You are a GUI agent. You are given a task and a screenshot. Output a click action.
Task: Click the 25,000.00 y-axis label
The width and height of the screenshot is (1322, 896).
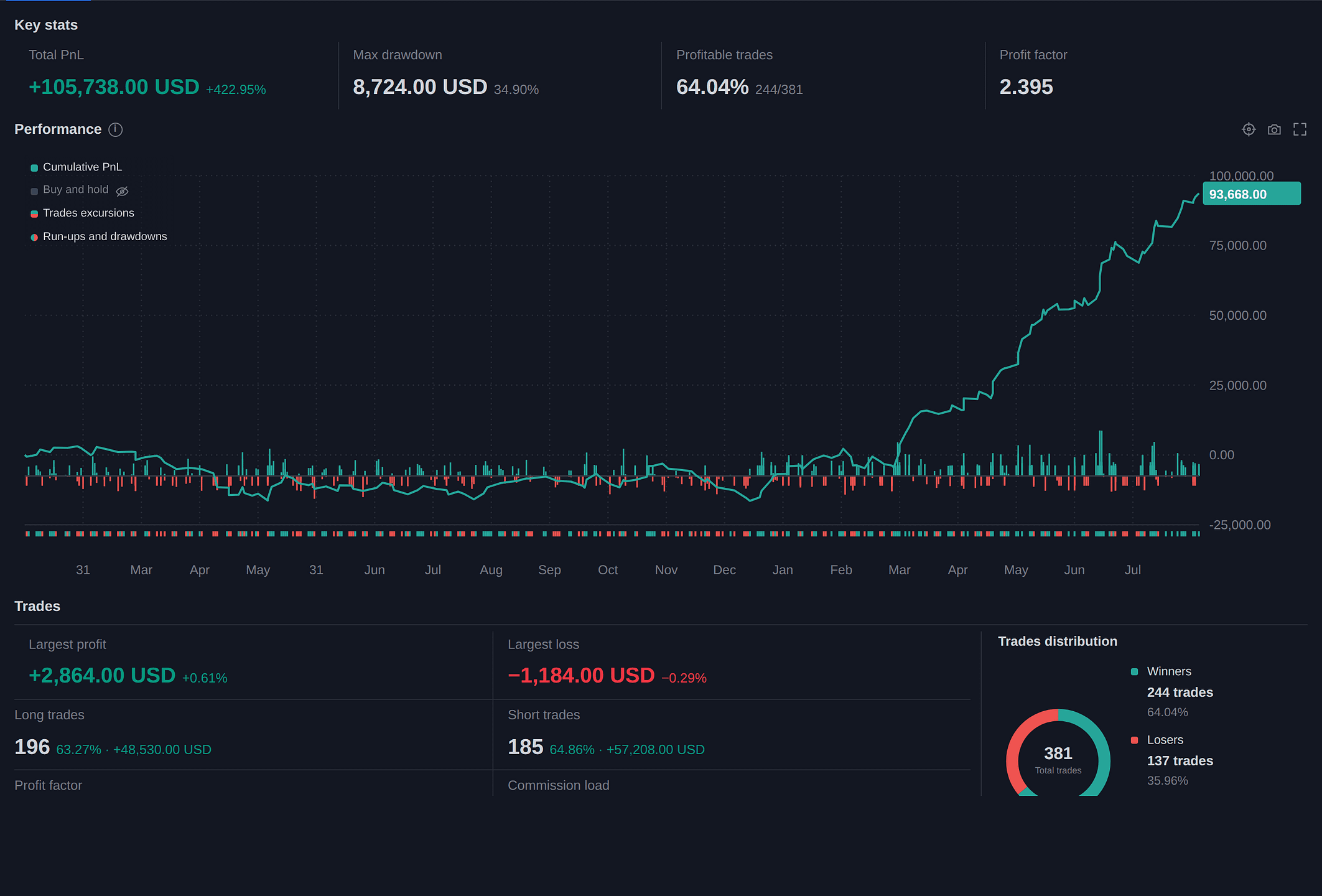click(1238, 386)
